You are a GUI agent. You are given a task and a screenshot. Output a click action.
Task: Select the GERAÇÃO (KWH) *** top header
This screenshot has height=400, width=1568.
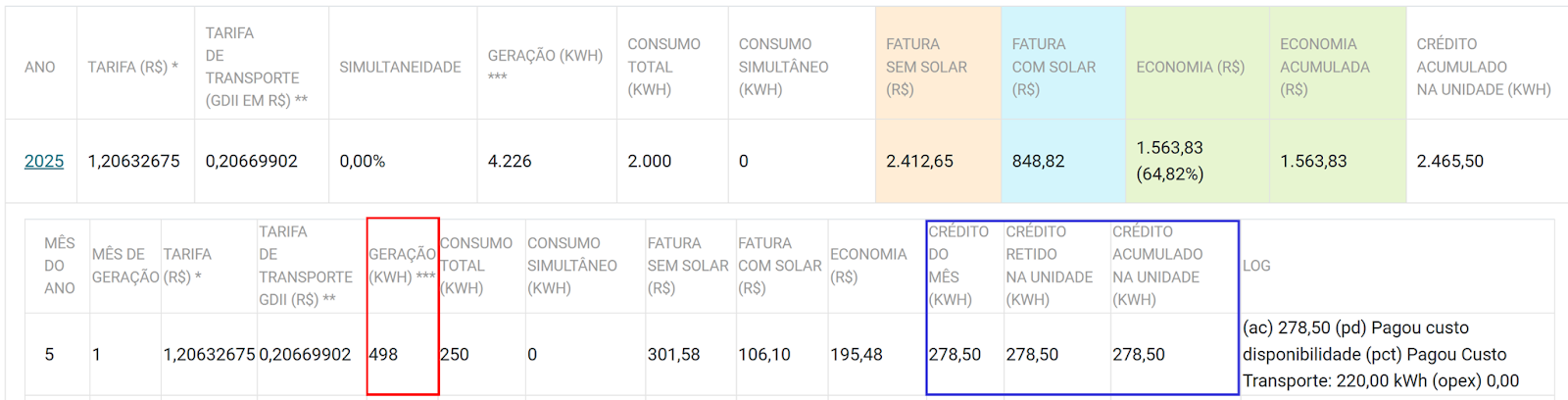pos(546,66)
